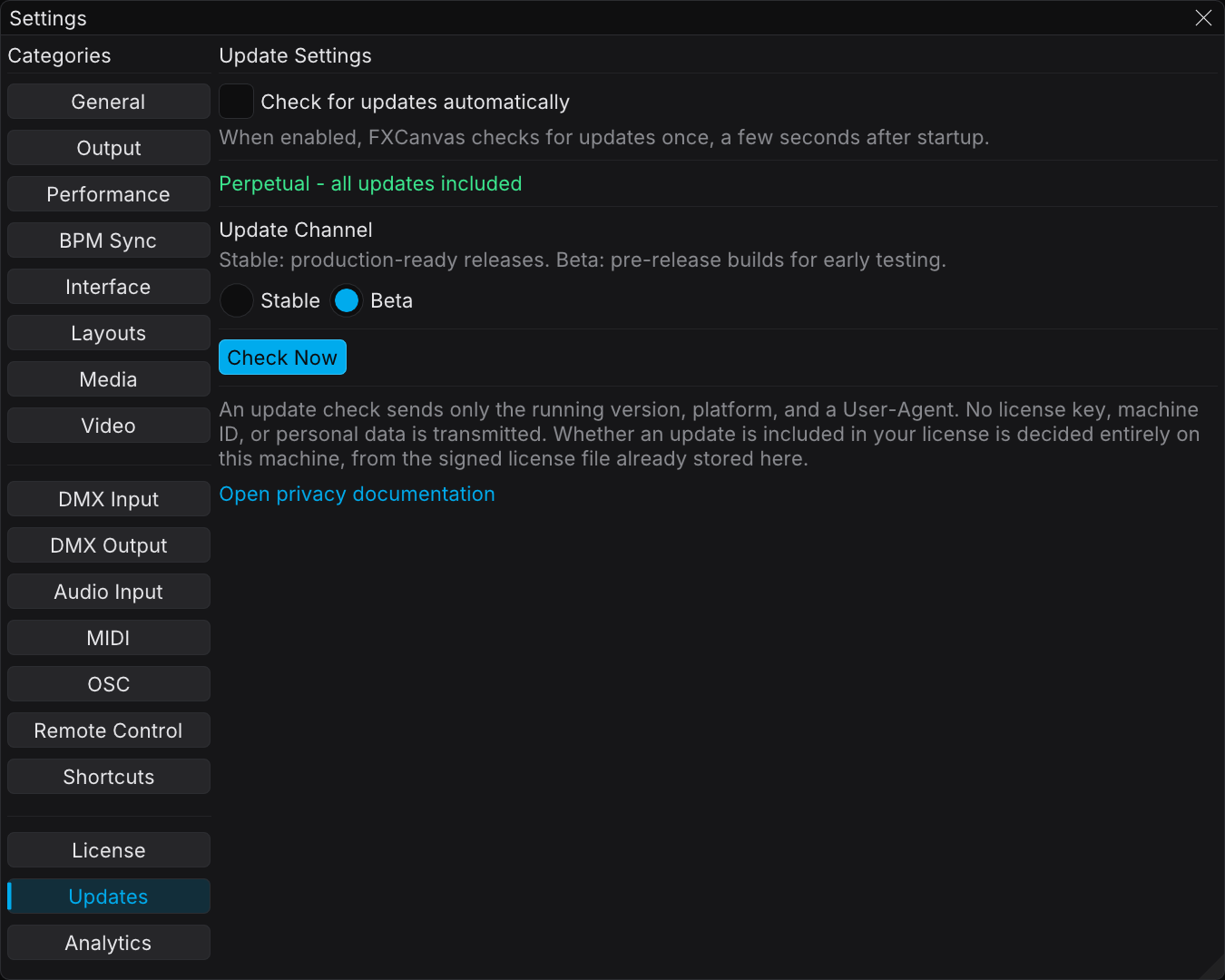1225x980 pixels.
Task: Close the Settings window
Action: (1203, 18)
